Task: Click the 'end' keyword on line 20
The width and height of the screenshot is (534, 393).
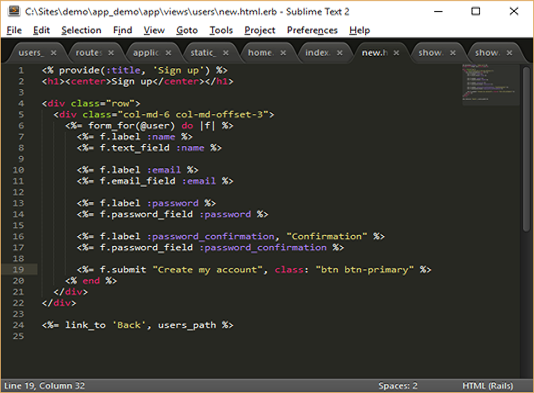Action: pyautogui.click(x=91, y=281)
